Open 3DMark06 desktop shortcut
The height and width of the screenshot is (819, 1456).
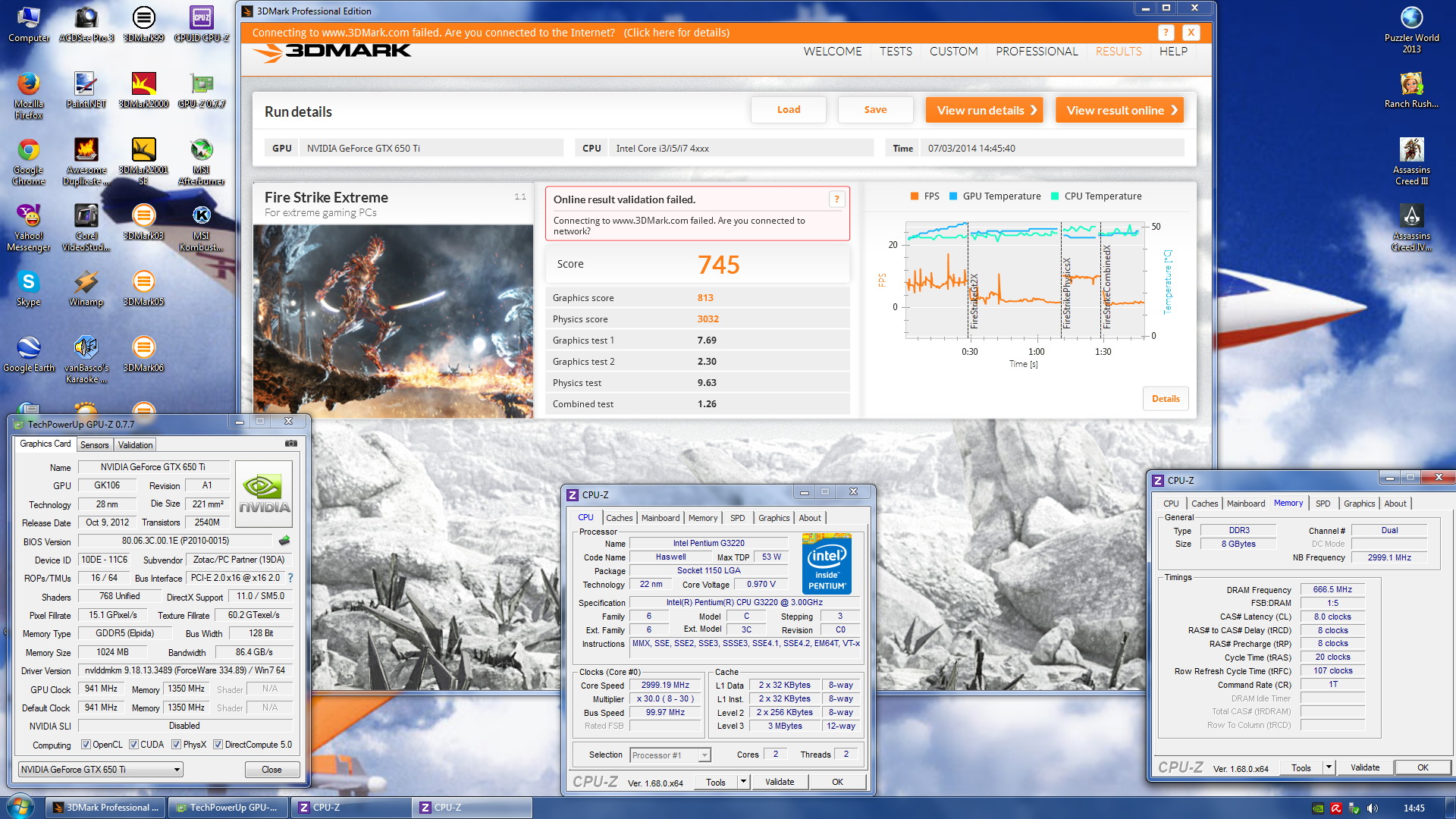(143, 354)
